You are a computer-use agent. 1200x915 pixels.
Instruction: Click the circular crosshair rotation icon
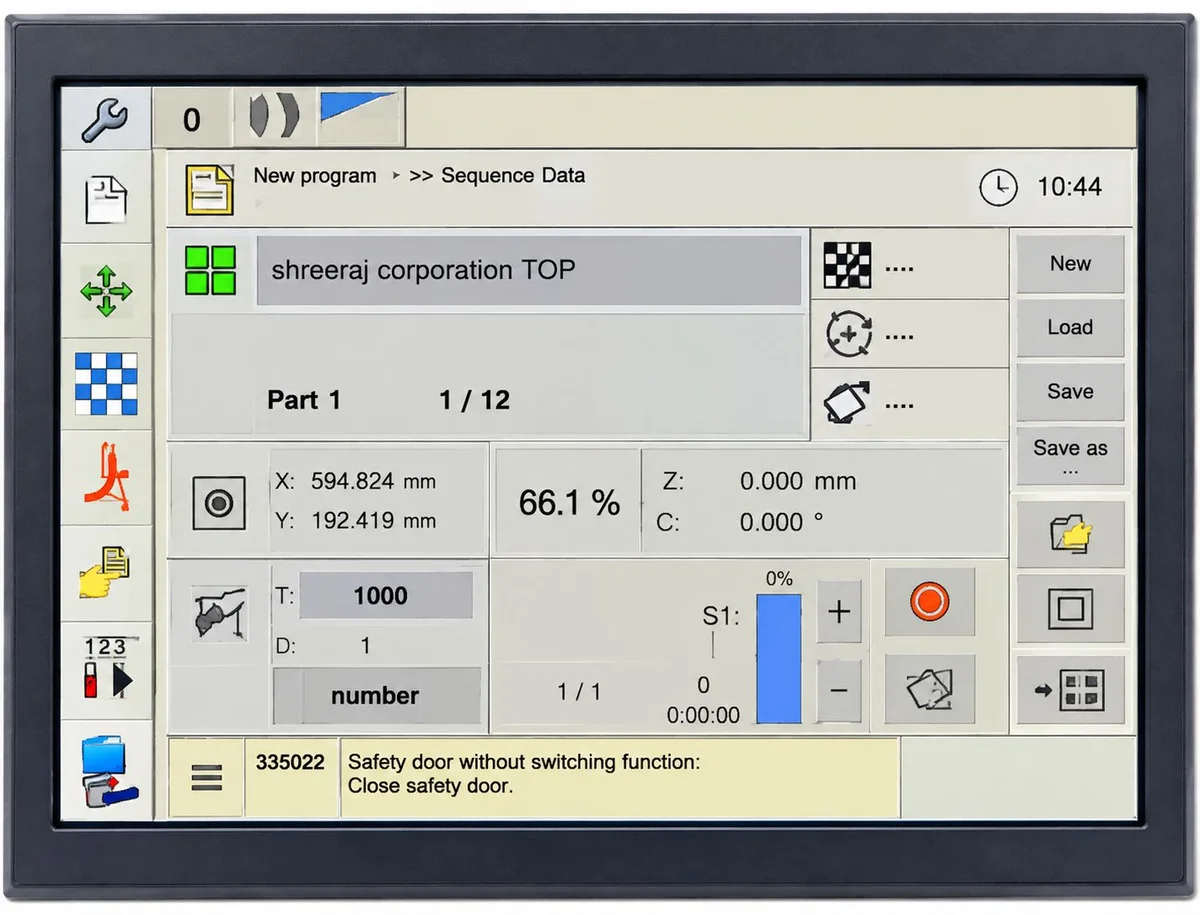click(848, 334)
